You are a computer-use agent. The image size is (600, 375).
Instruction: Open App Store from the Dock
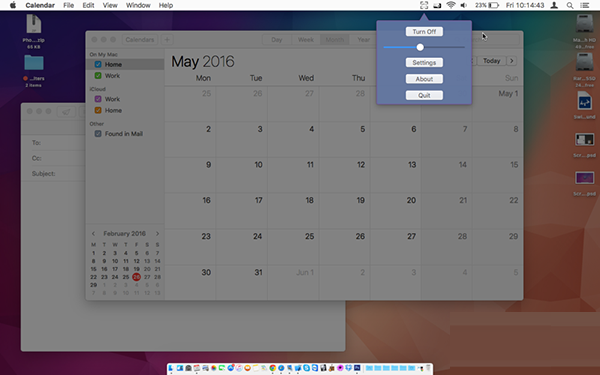pyautogui.click(x=230, y=368)
